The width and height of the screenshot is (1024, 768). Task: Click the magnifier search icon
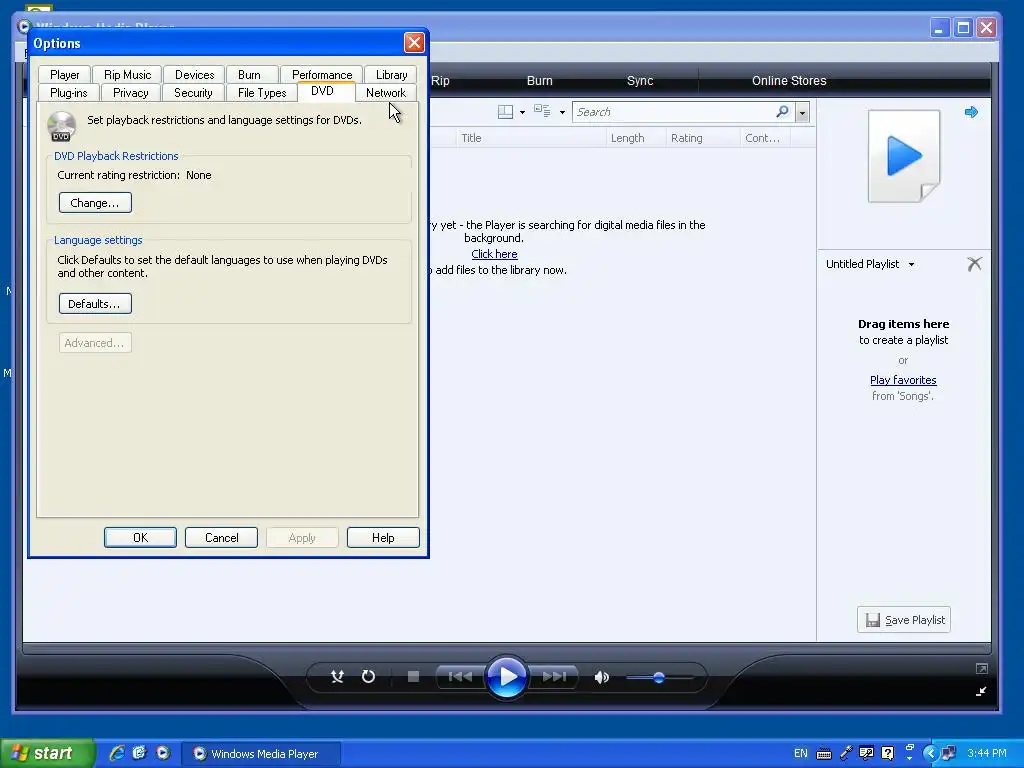tap(782, 112)
